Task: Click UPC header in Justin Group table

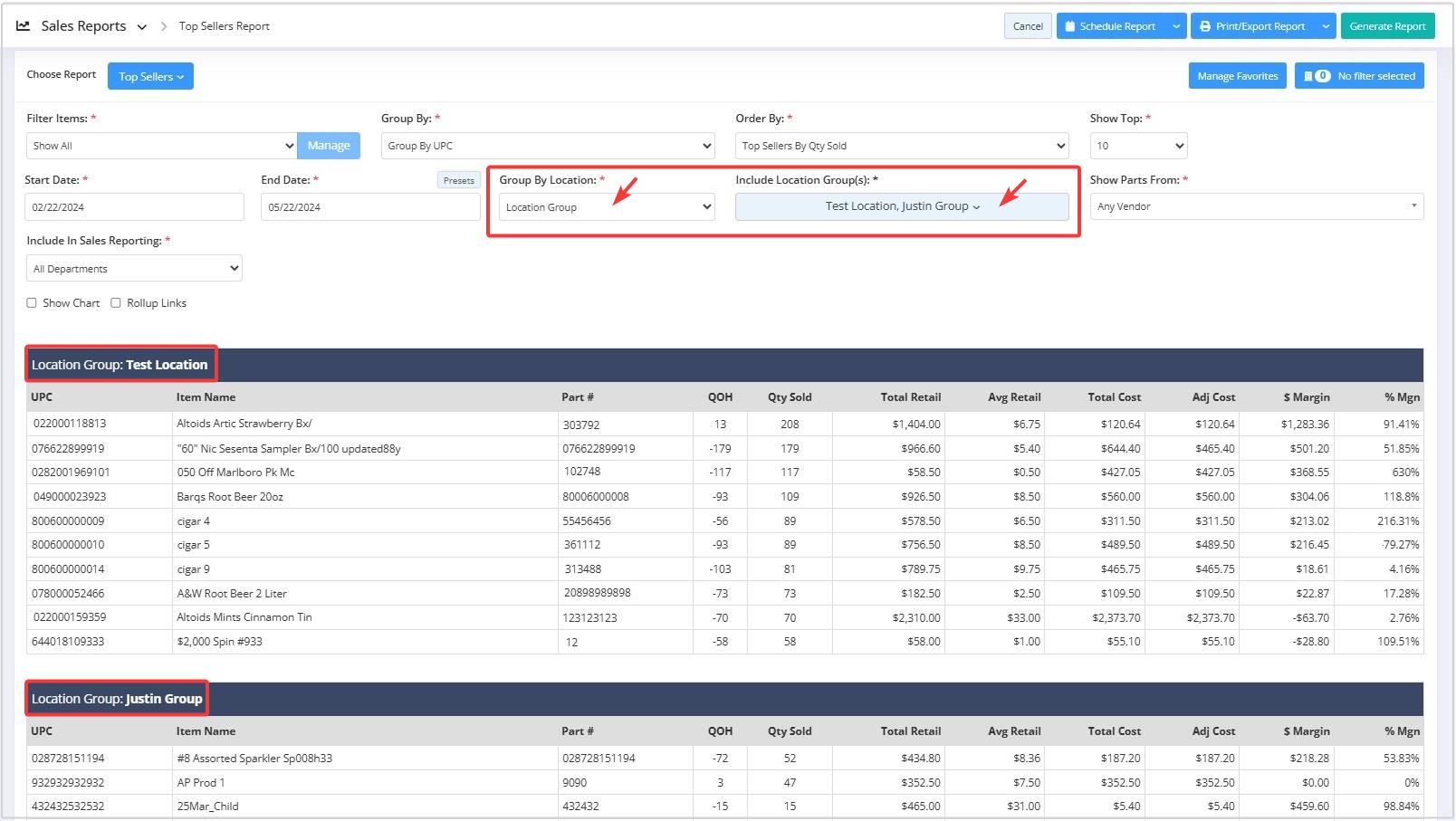Action: click(42, 731)
